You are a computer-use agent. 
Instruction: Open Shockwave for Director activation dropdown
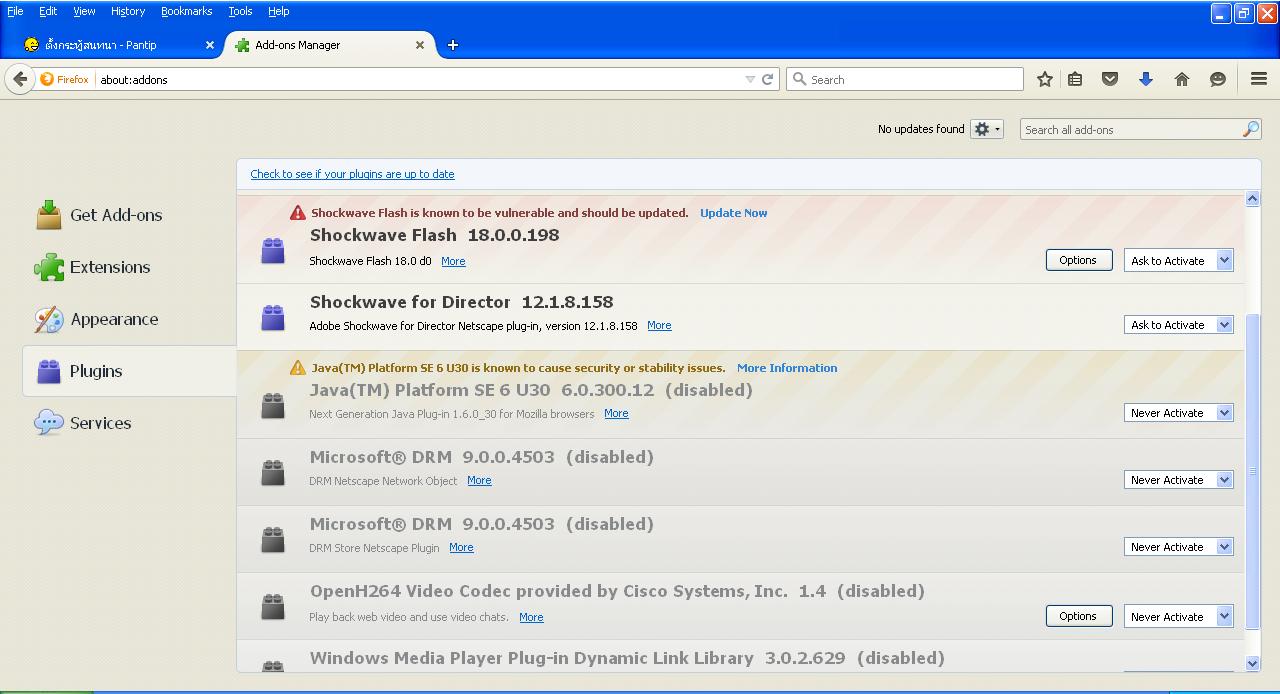click(x=1178, y=324)
